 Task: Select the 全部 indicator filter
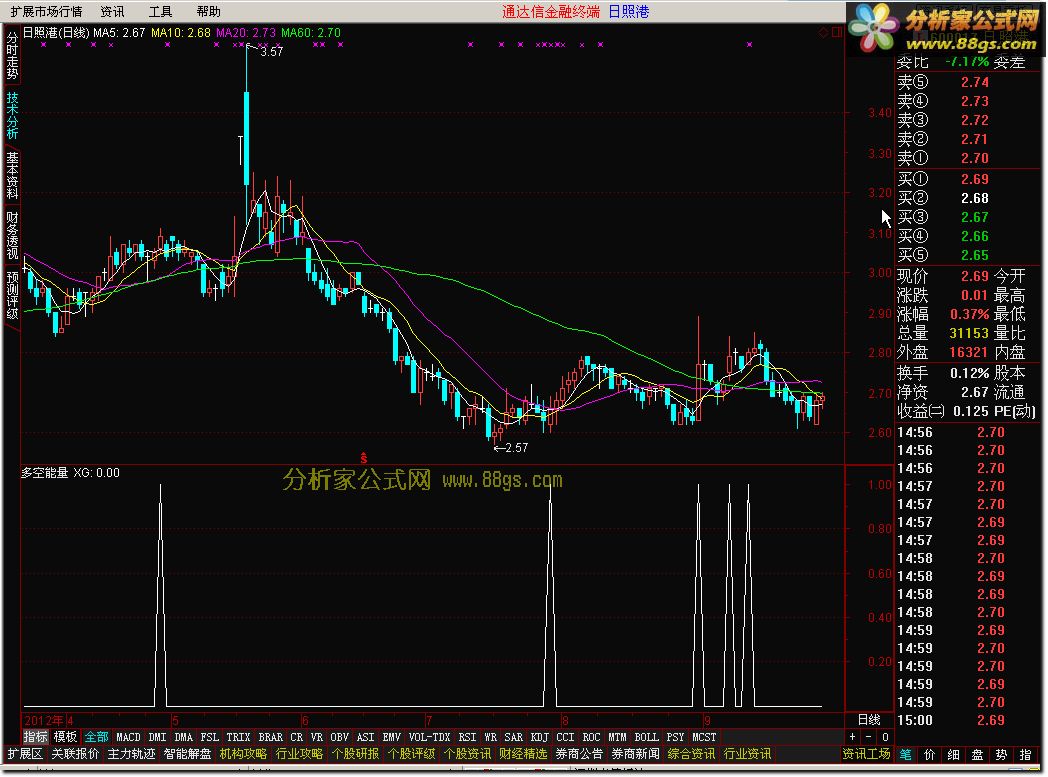tap(96, 737)
